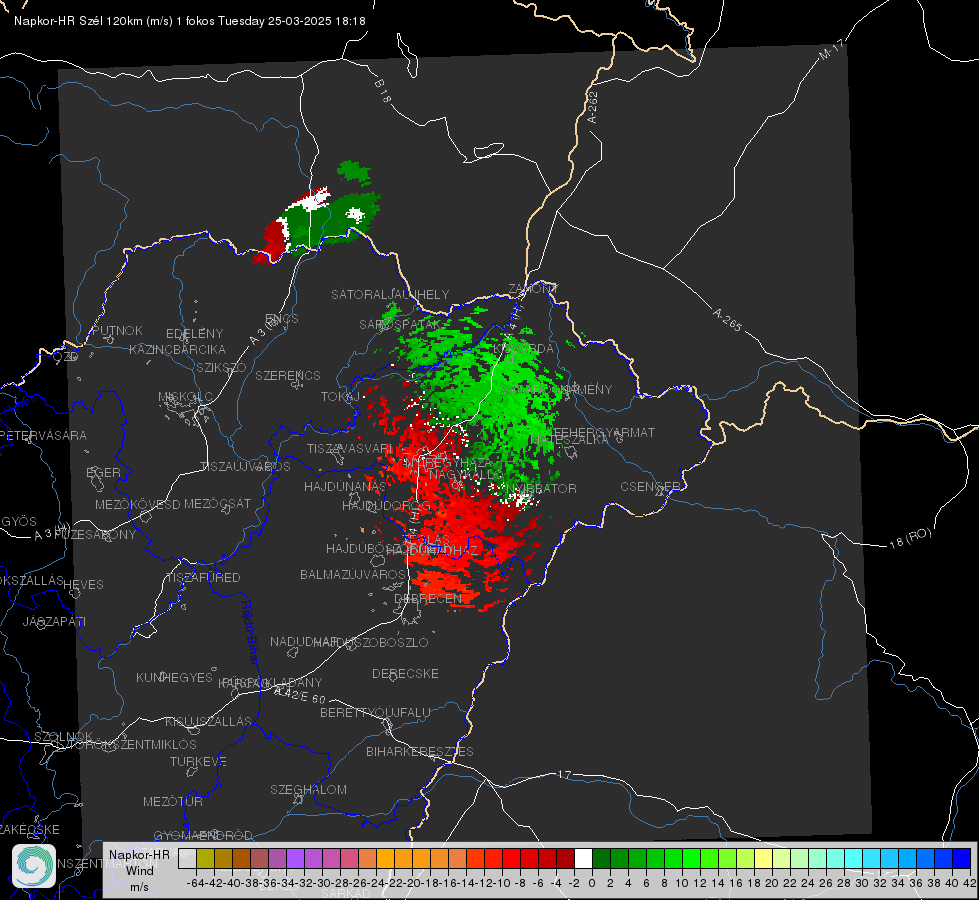979x900 pixels.
Task: Click the MISKOLC city label
Action: click(x=185, y=397)
